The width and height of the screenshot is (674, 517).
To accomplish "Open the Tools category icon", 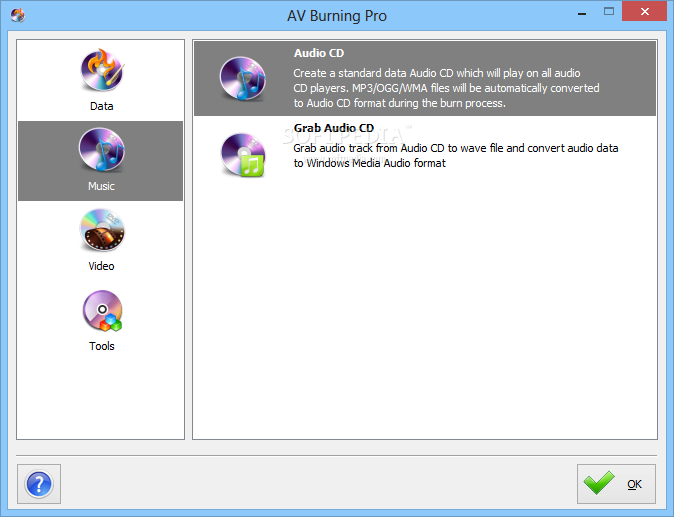I will pos(102,310).
